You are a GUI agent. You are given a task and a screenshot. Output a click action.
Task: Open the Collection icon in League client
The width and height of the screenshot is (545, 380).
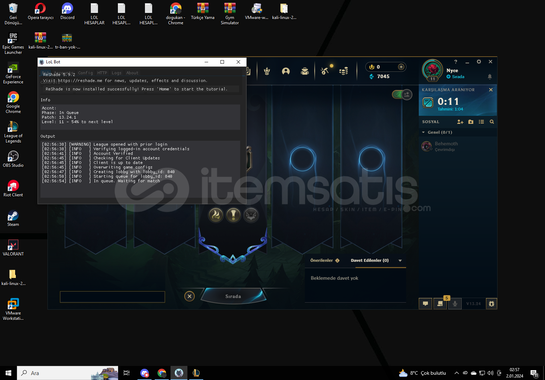point(267,71)
